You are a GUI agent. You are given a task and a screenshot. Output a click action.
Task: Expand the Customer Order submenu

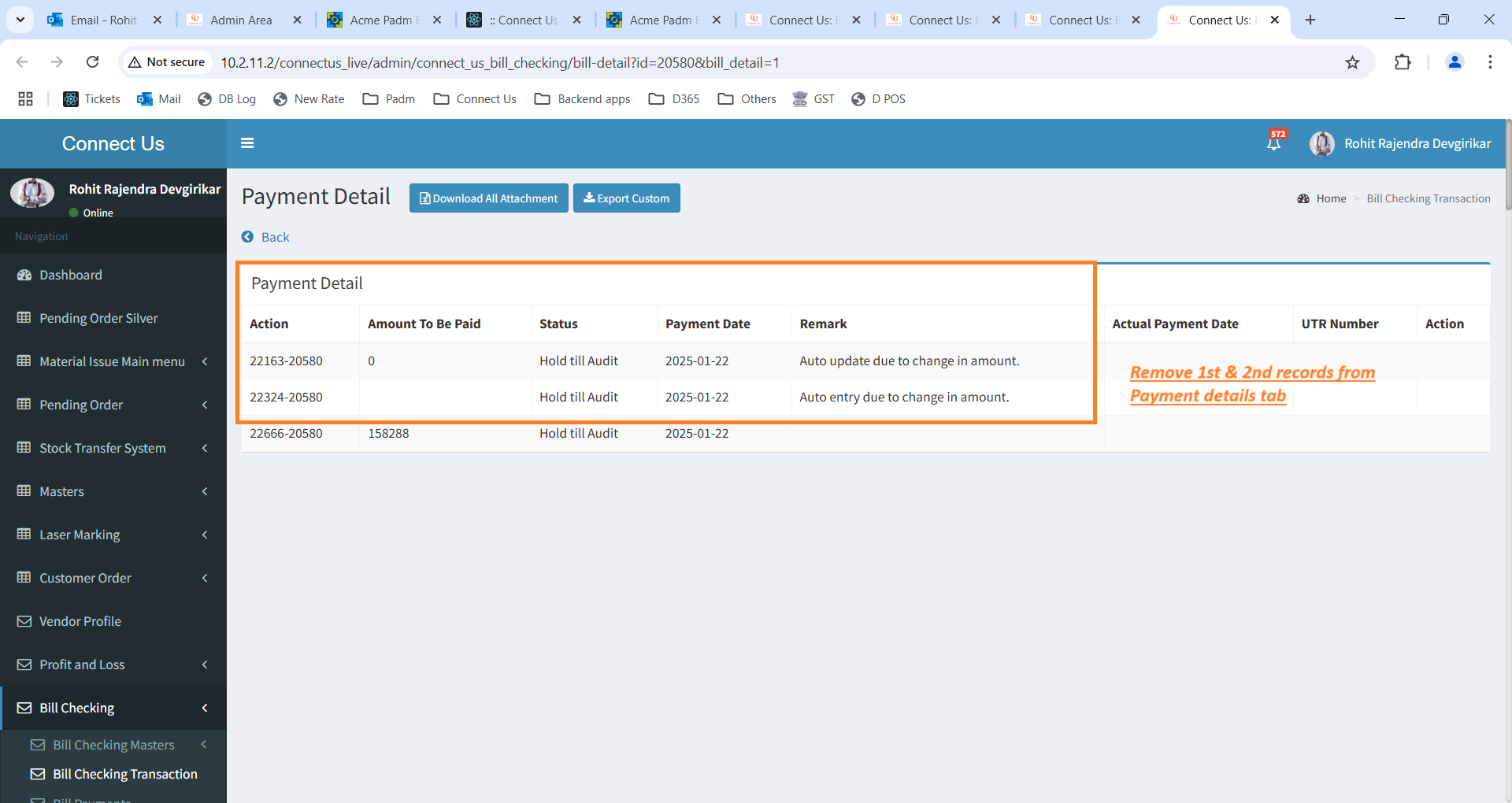pos(113,578)
